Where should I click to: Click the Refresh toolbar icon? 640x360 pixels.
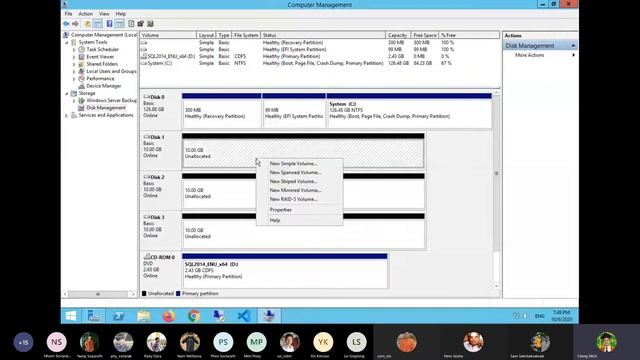pyautogui.click(x=131, y=24)
